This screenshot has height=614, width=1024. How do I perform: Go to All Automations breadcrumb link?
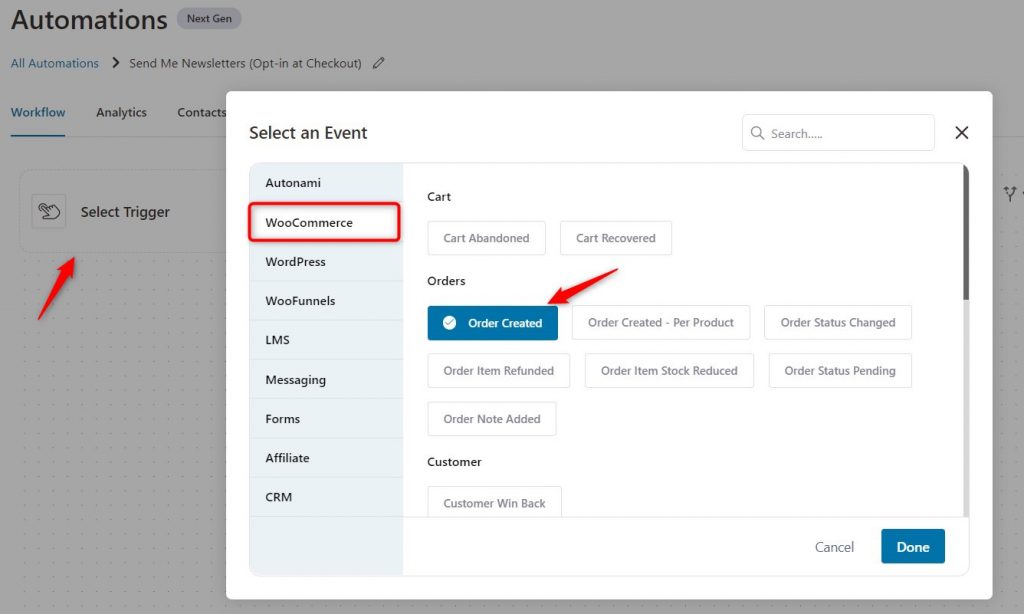(x=55, y=63)
